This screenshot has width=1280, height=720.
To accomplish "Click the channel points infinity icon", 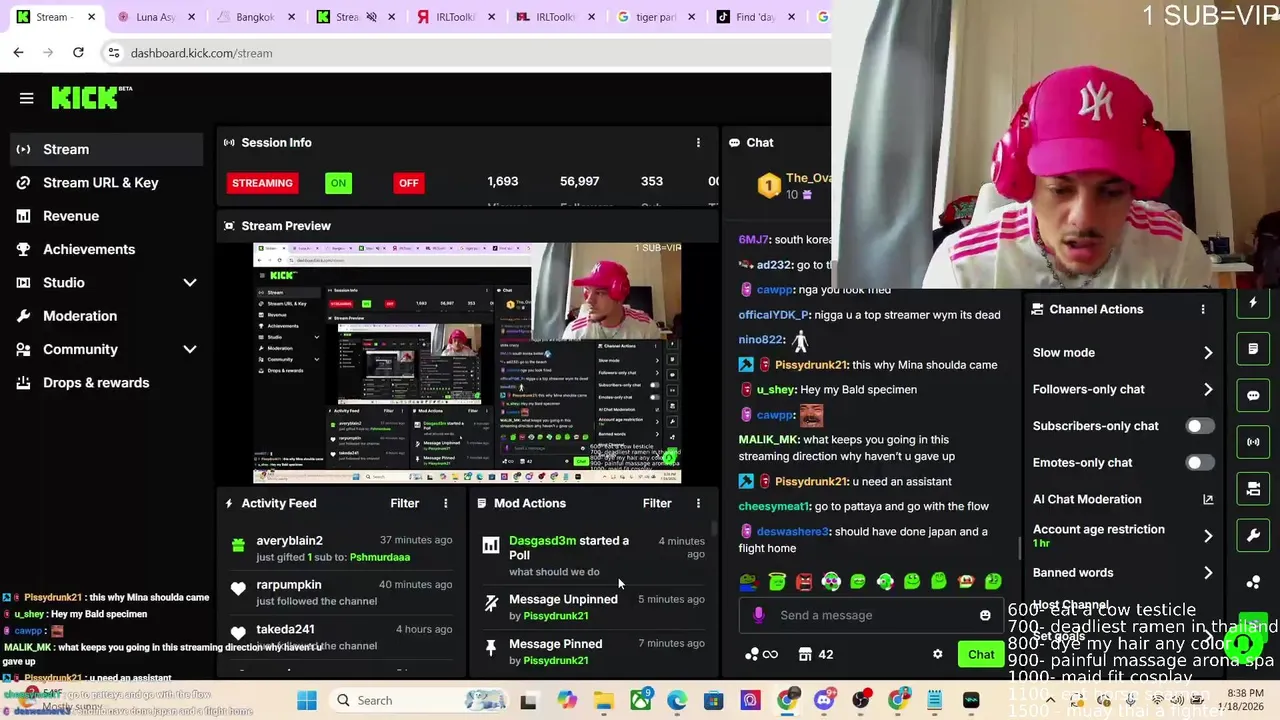I will (761, 654).
